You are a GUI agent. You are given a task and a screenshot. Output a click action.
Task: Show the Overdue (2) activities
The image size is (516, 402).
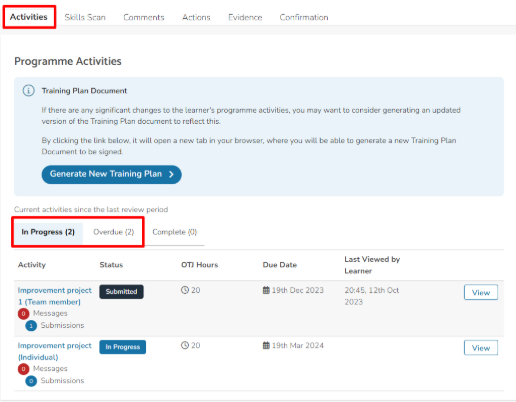[x=114, y=232]
